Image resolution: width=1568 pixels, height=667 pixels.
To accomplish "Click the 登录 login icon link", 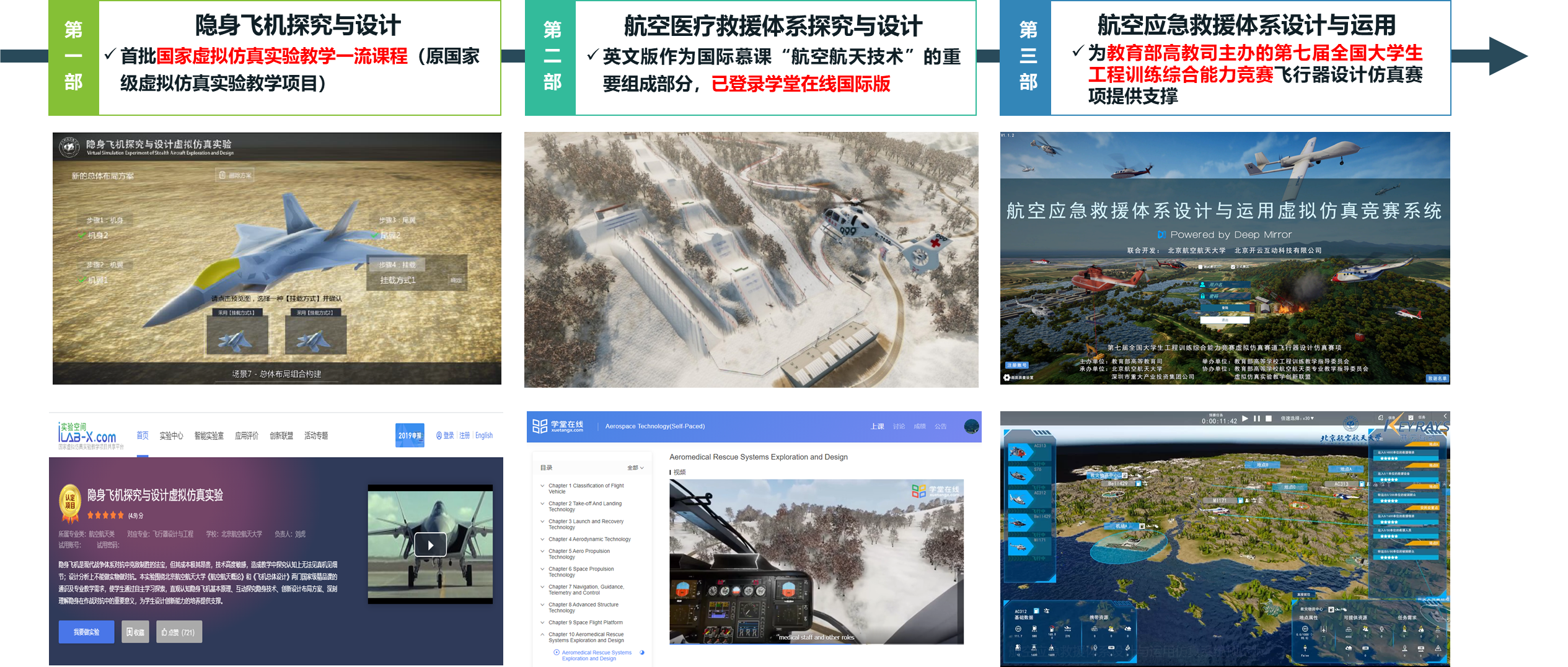I will pos(445,435).
